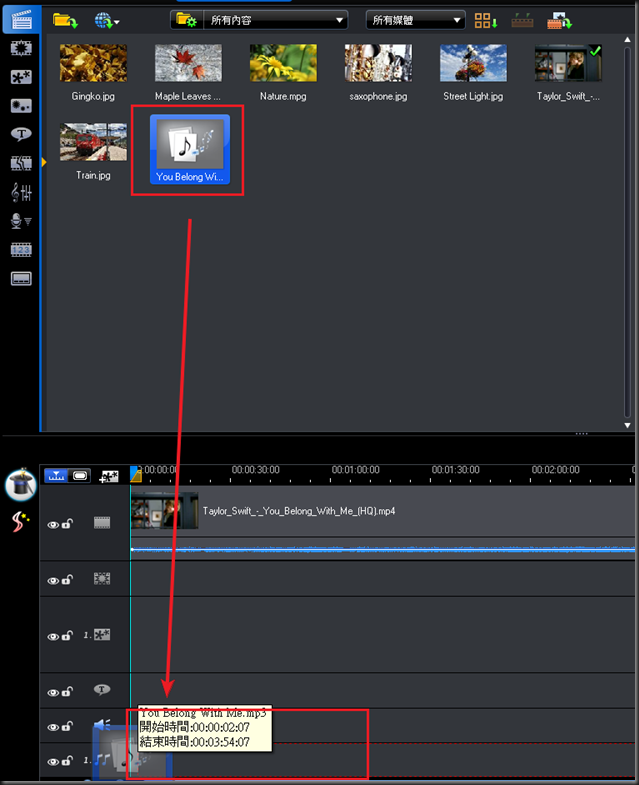639x785 pixels.
Task: Click the title track T icon
Action: pyautogui.click(x=102, y=690)
